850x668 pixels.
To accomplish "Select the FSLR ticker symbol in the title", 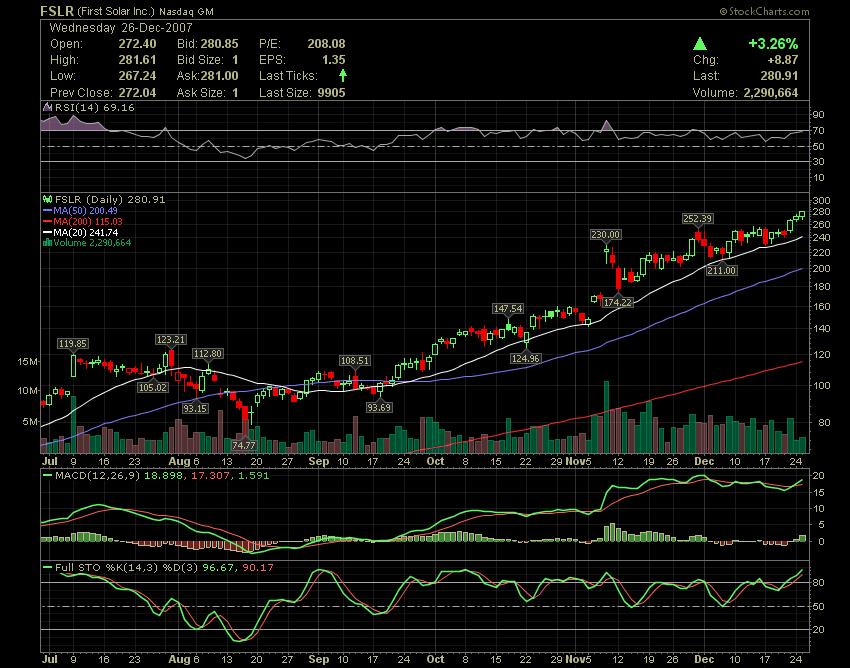I will tap(57, 11).
